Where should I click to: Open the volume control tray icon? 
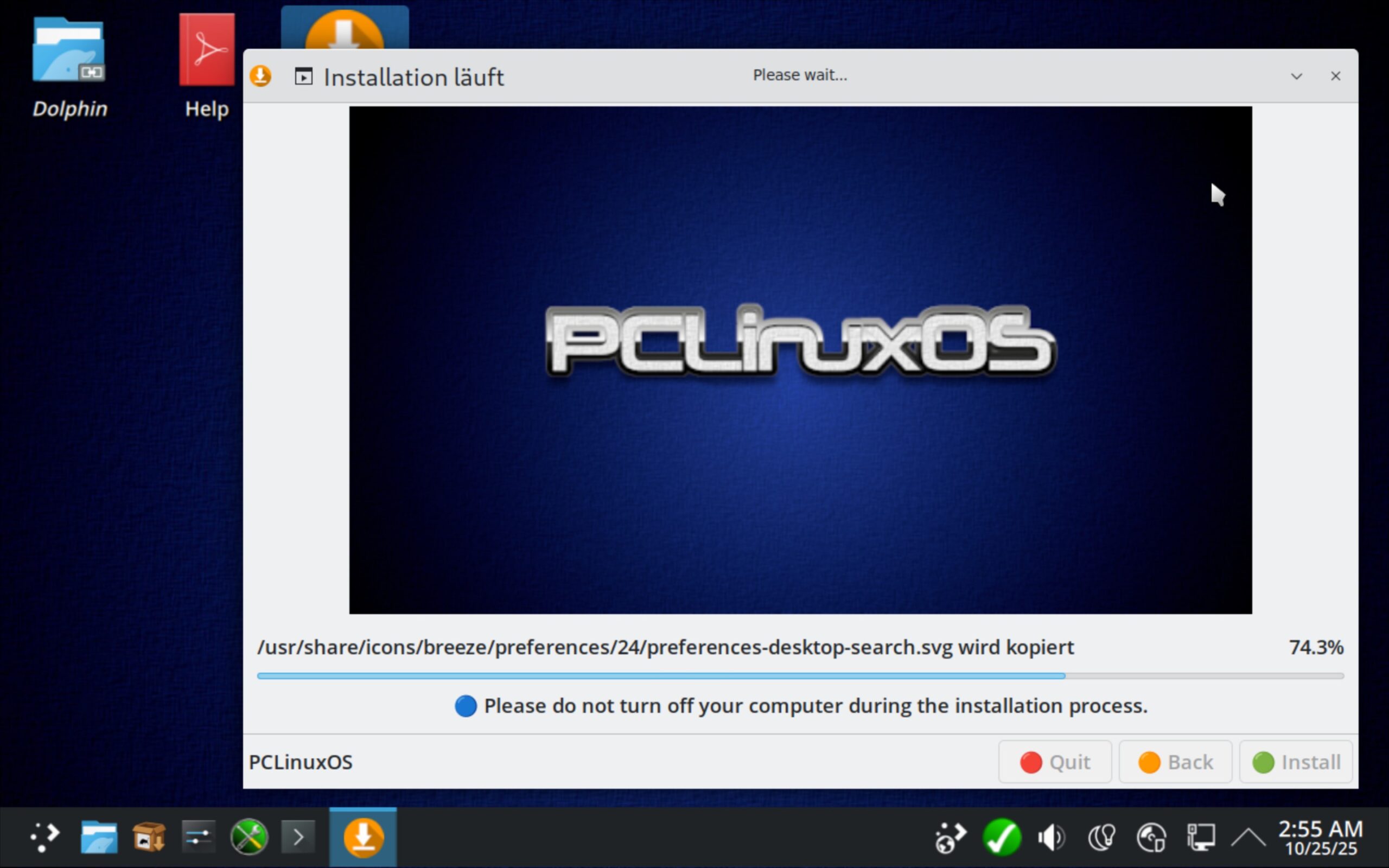(1052, 837)
